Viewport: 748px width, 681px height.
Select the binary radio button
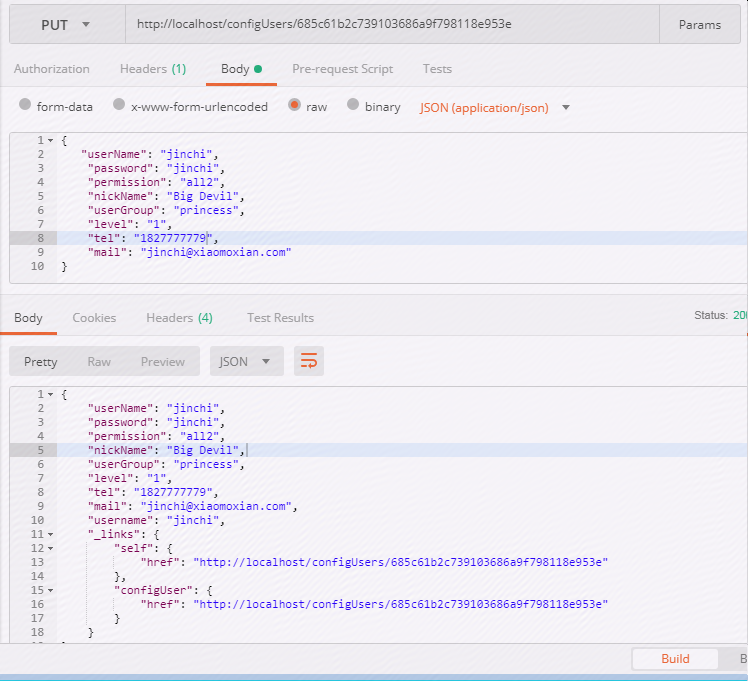tap(353, 104)
